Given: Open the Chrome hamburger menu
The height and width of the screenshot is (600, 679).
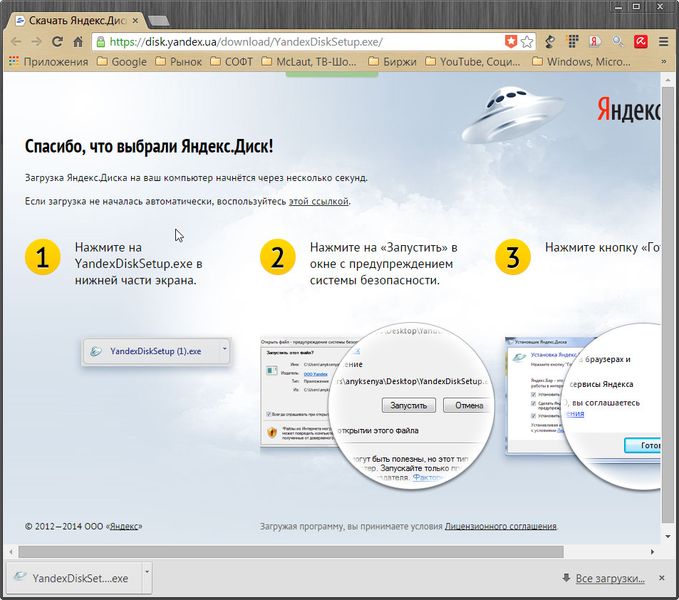Looking at the screenshot, I should tap(663, 42).
